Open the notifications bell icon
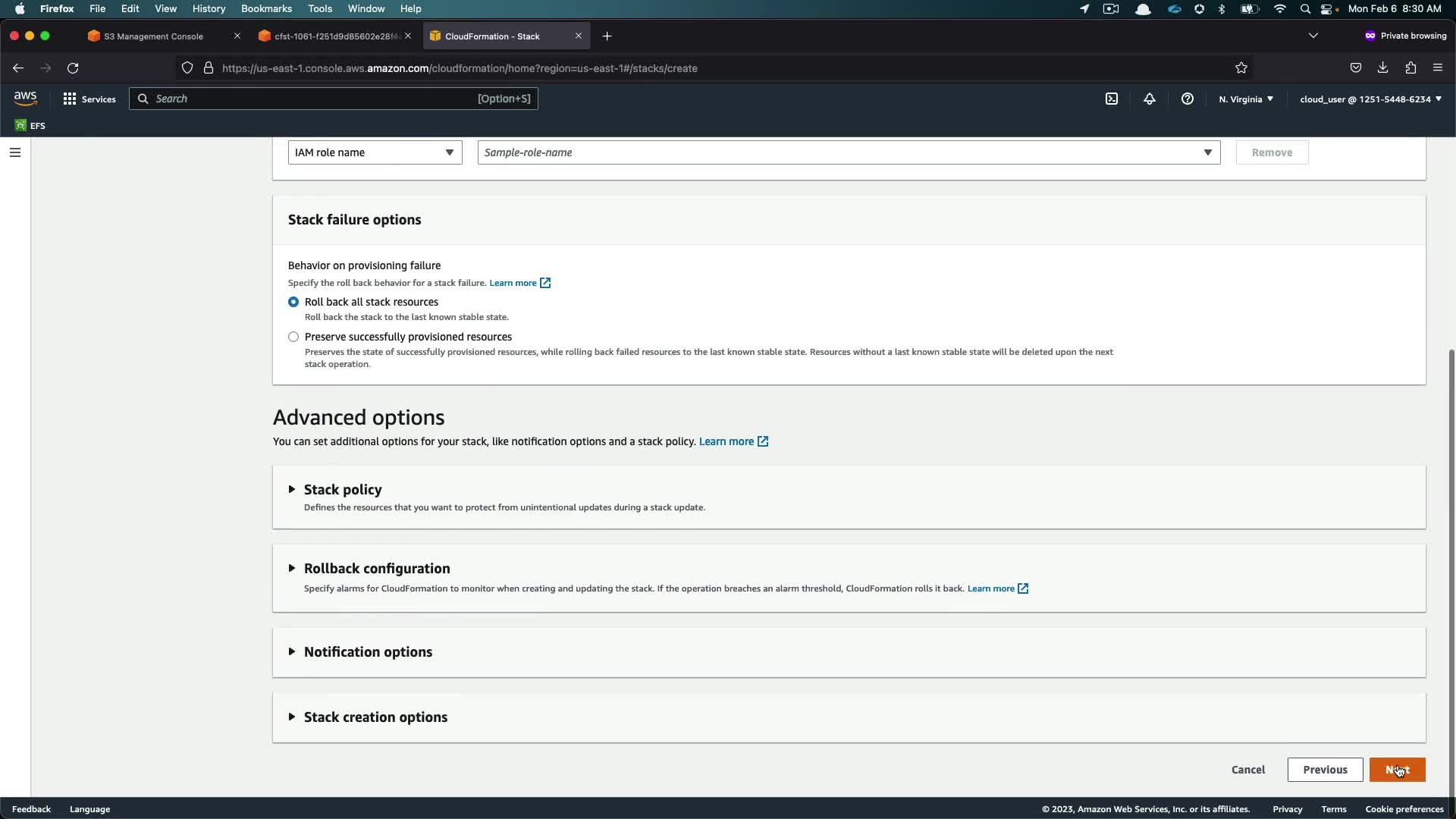 pos(1150,99)
